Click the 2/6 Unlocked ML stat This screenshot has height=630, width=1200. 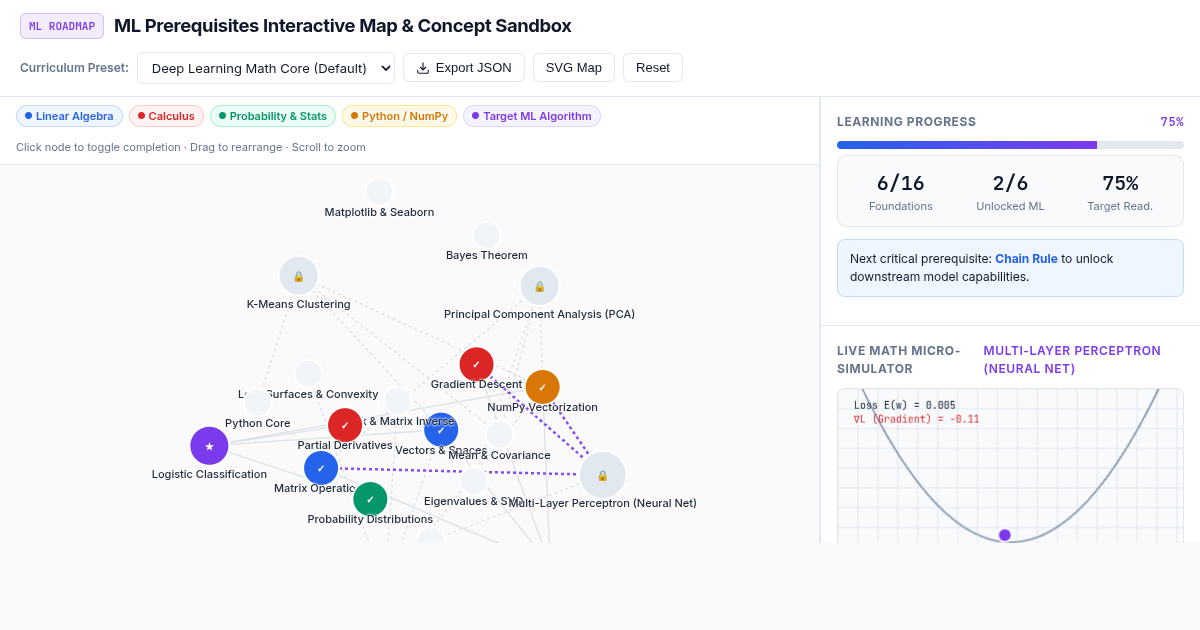1010,191
